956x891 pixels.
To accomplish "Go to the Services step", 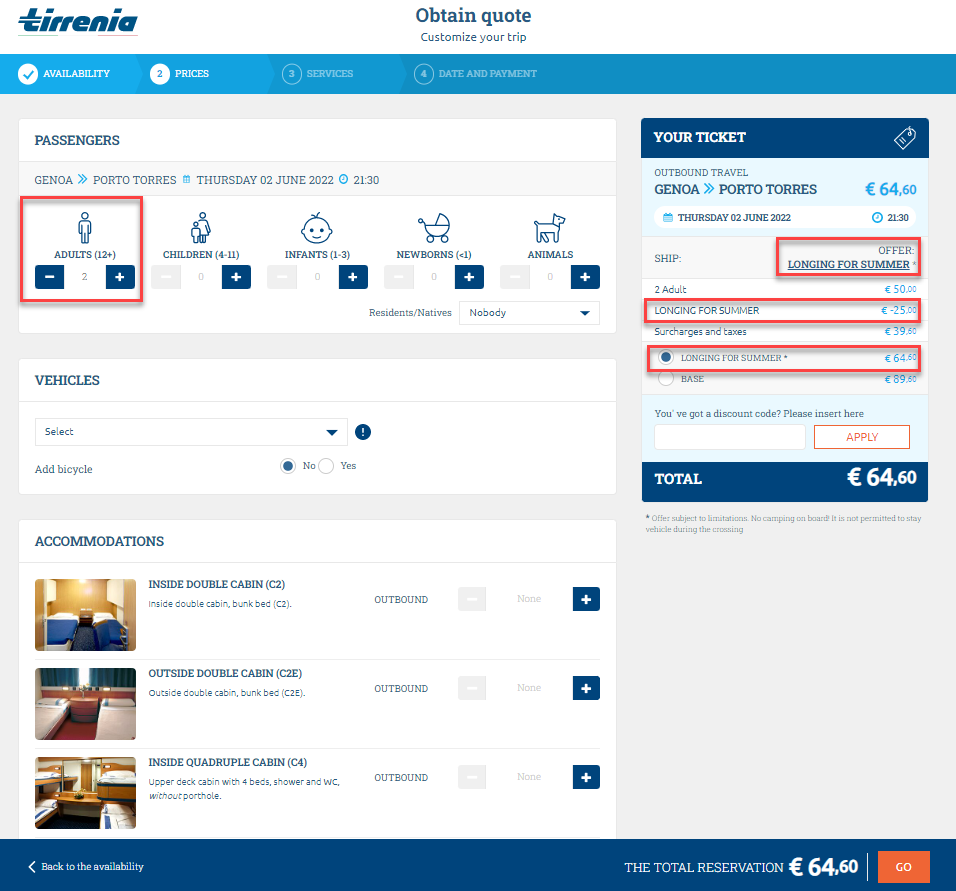I will tap(318, 74).
